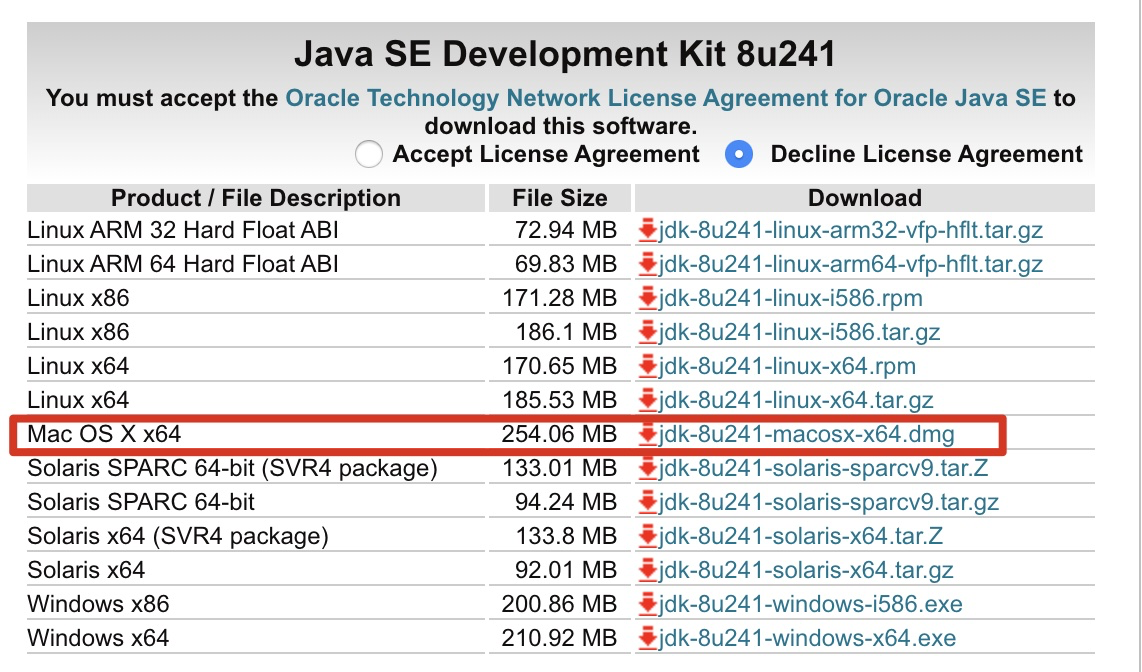
Task: Click the 133.01 MB file size cell
Action: tap(559, 468)
